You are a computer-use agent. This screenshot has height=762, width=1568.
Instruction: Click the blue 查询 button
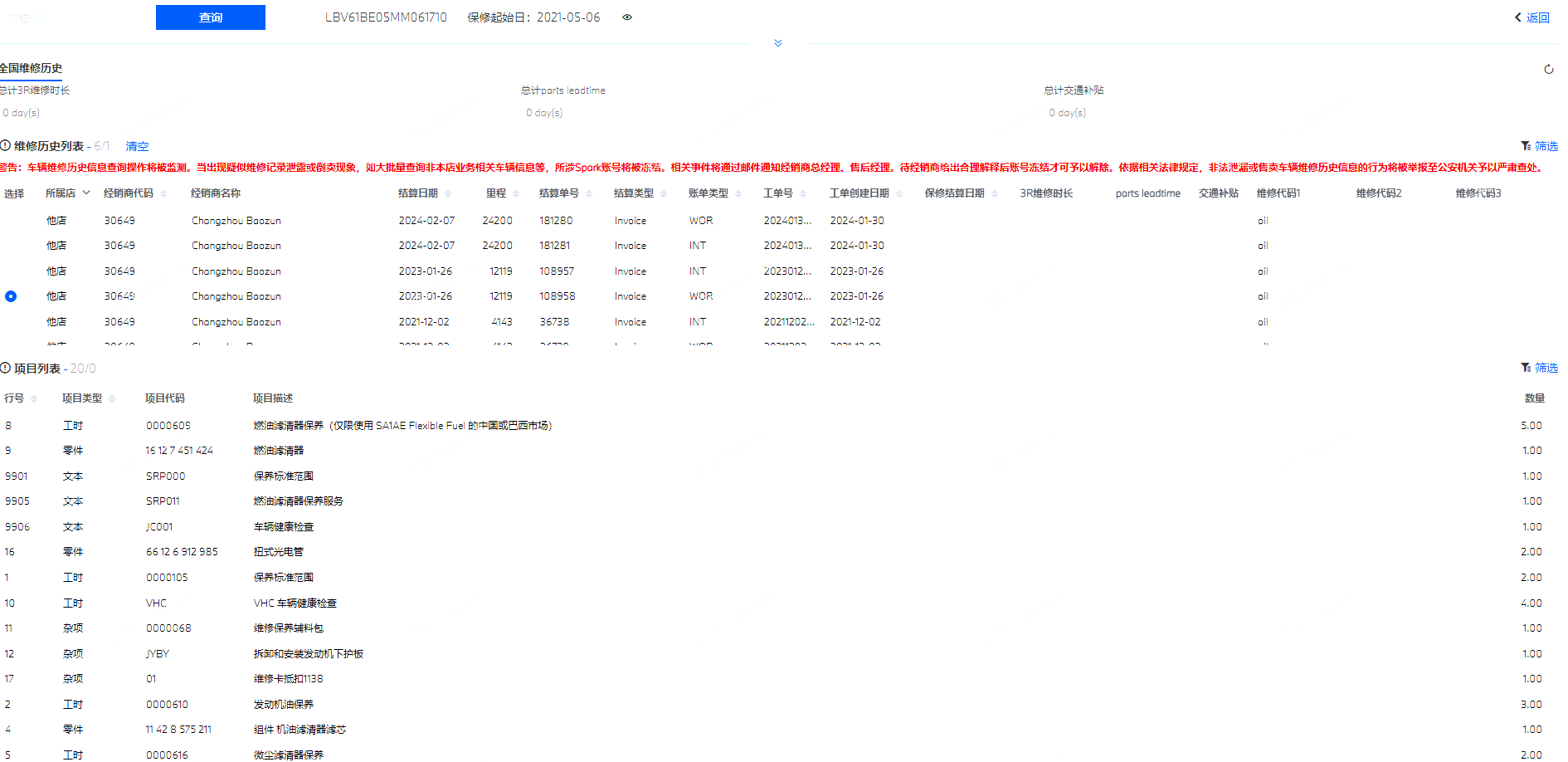click(x=211, y=17)
